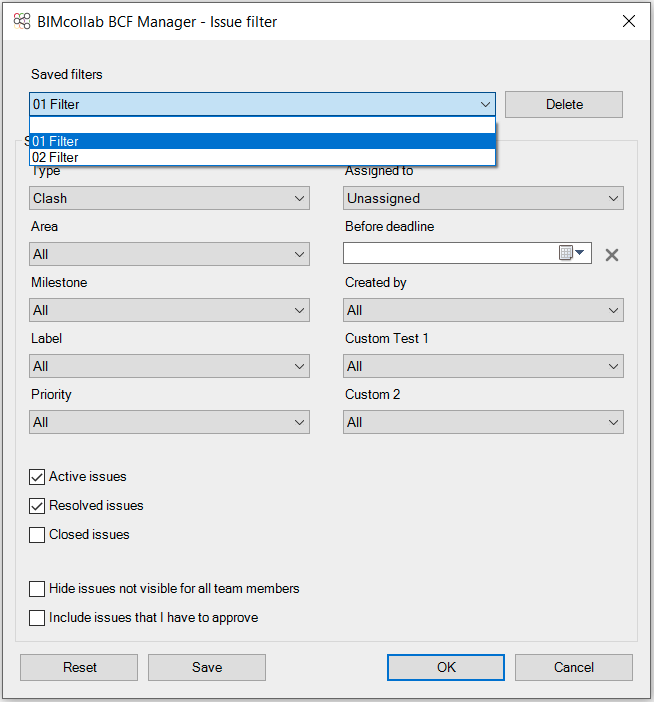The width and height of the screenshot is (654, 702).
Task: Clear the Before deadline date with X
Action: pos(611,255)
